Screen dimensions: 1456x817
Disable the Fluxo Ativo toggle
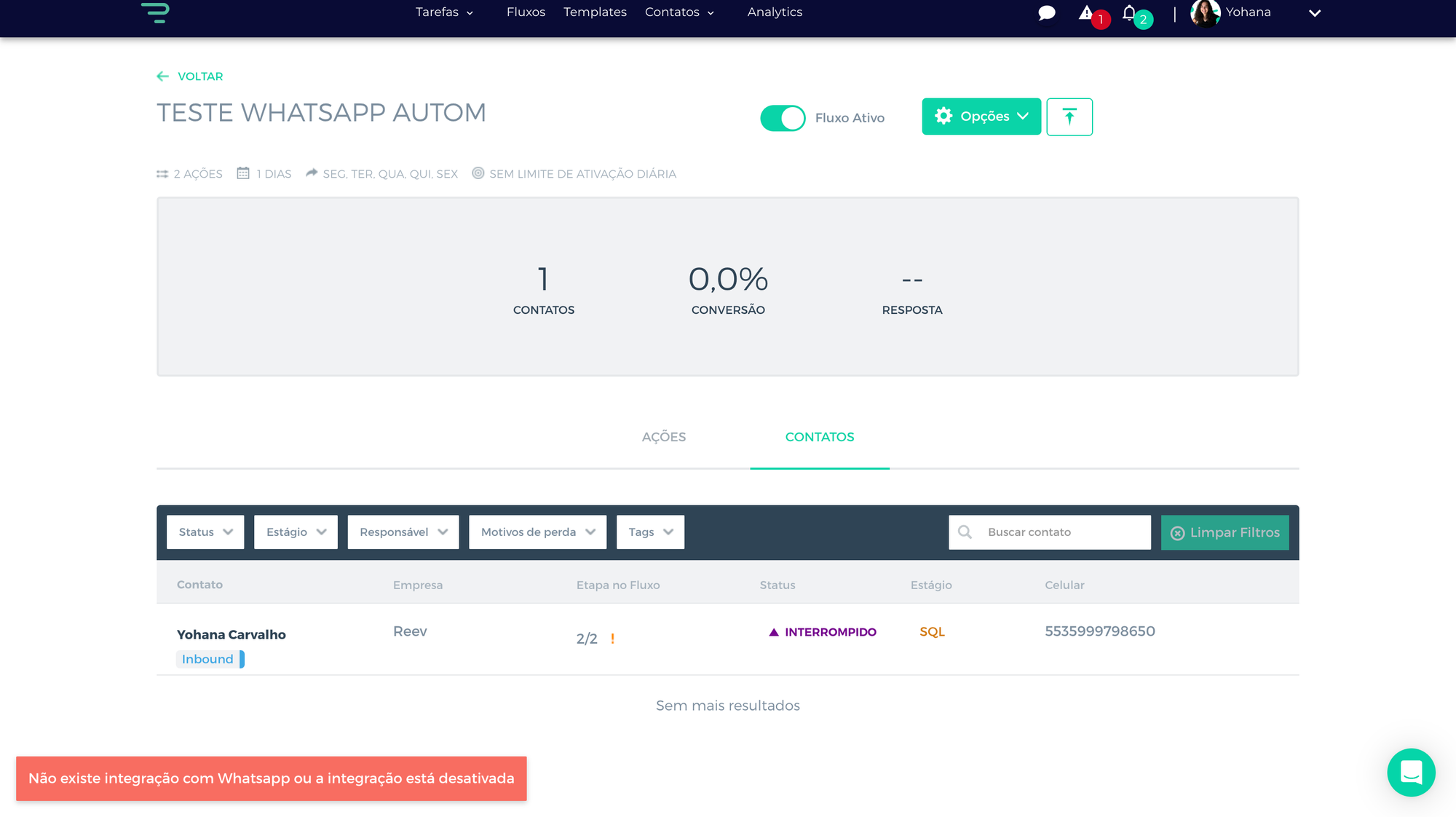coord(783,118)
